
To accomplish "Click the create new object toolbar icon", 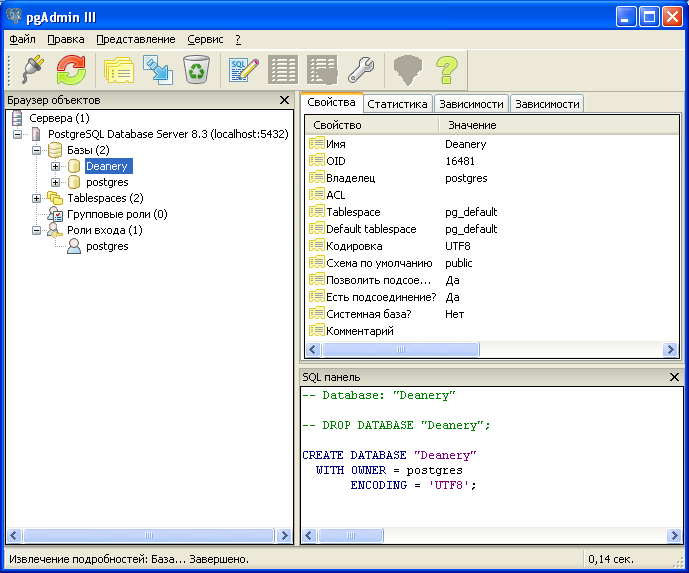I will pos(158,69).
